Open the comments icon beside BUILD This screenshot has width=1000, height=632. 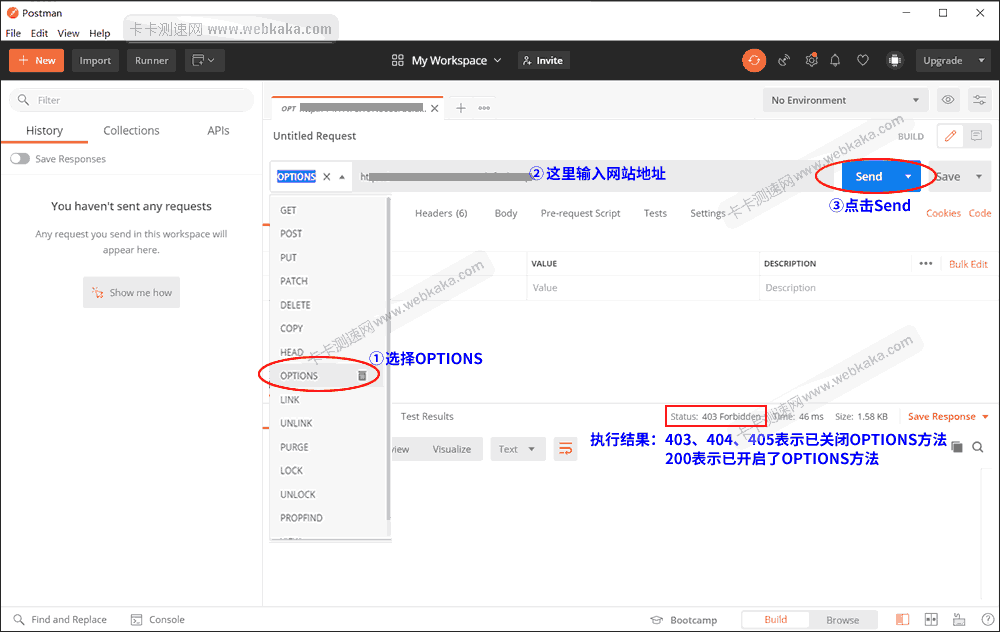[x=977, y=136]
